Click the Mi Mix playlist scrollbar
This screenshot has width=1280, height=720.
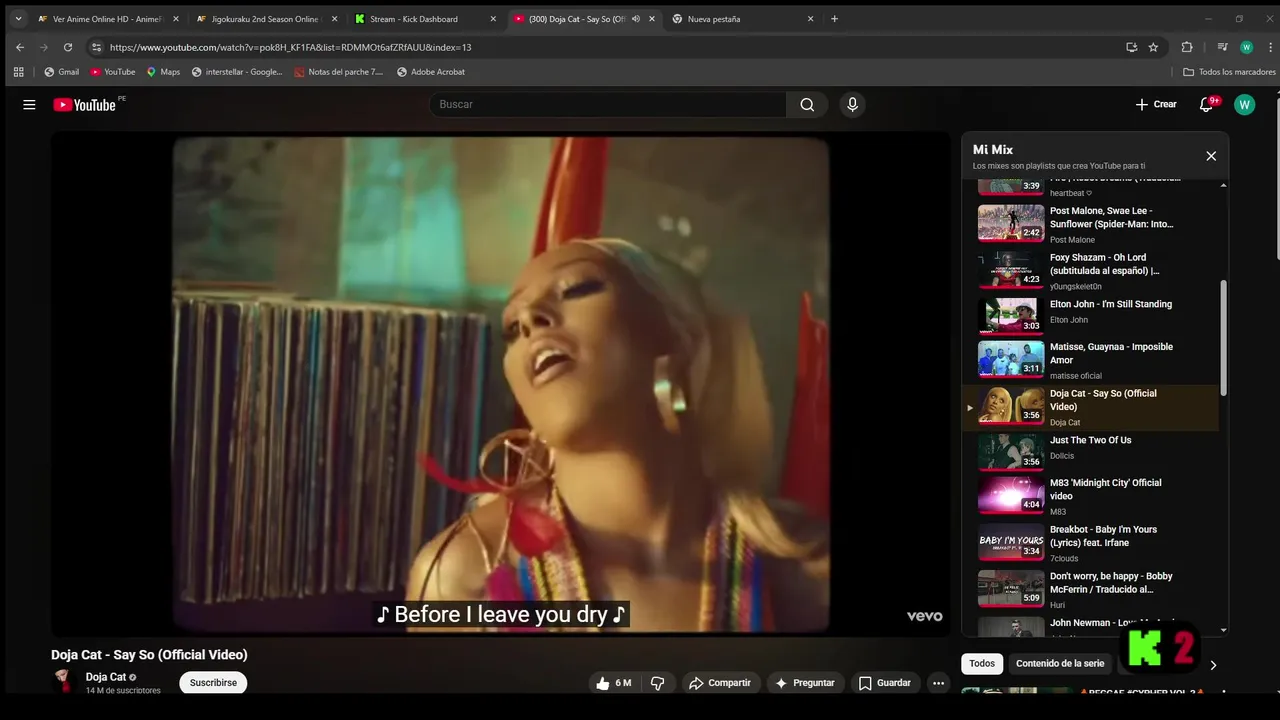(1224, 338)
